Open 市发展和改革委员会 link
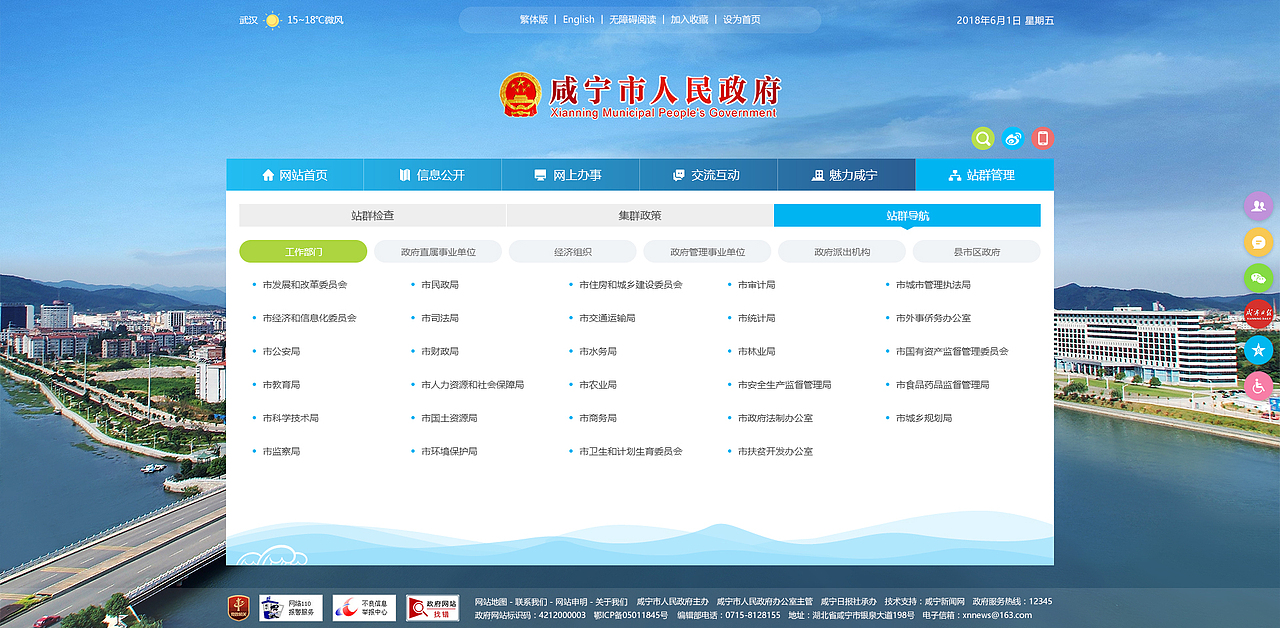 305,285
